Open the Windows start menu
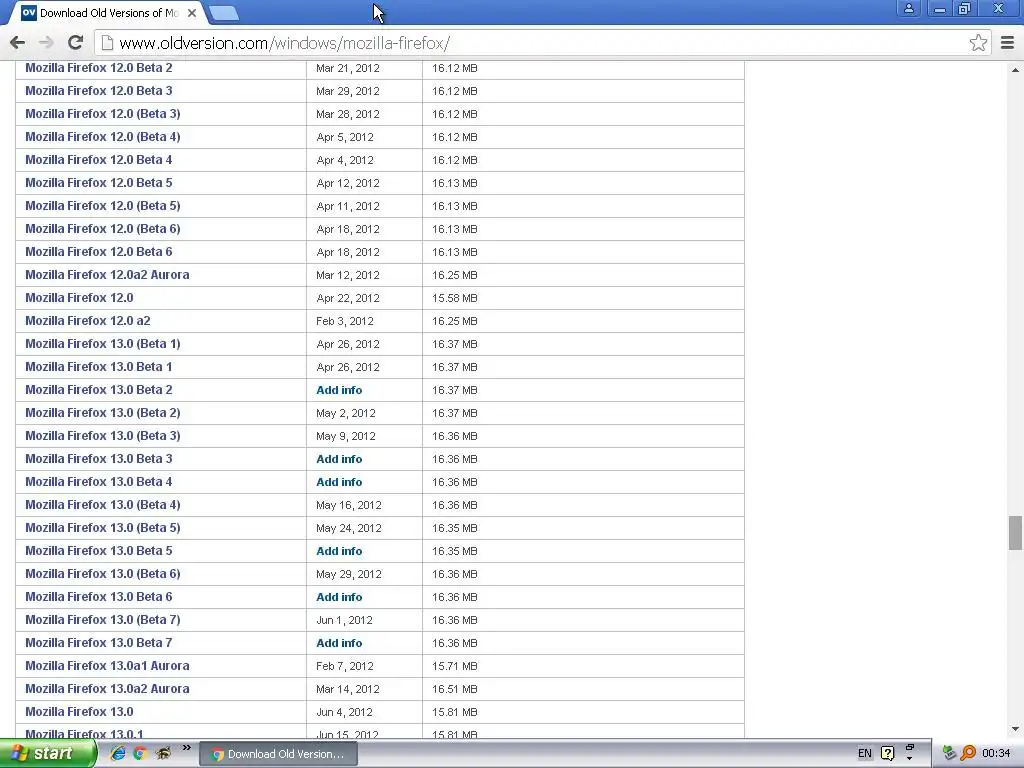Viewport: 1024px width, 768px height. (48, 753)
